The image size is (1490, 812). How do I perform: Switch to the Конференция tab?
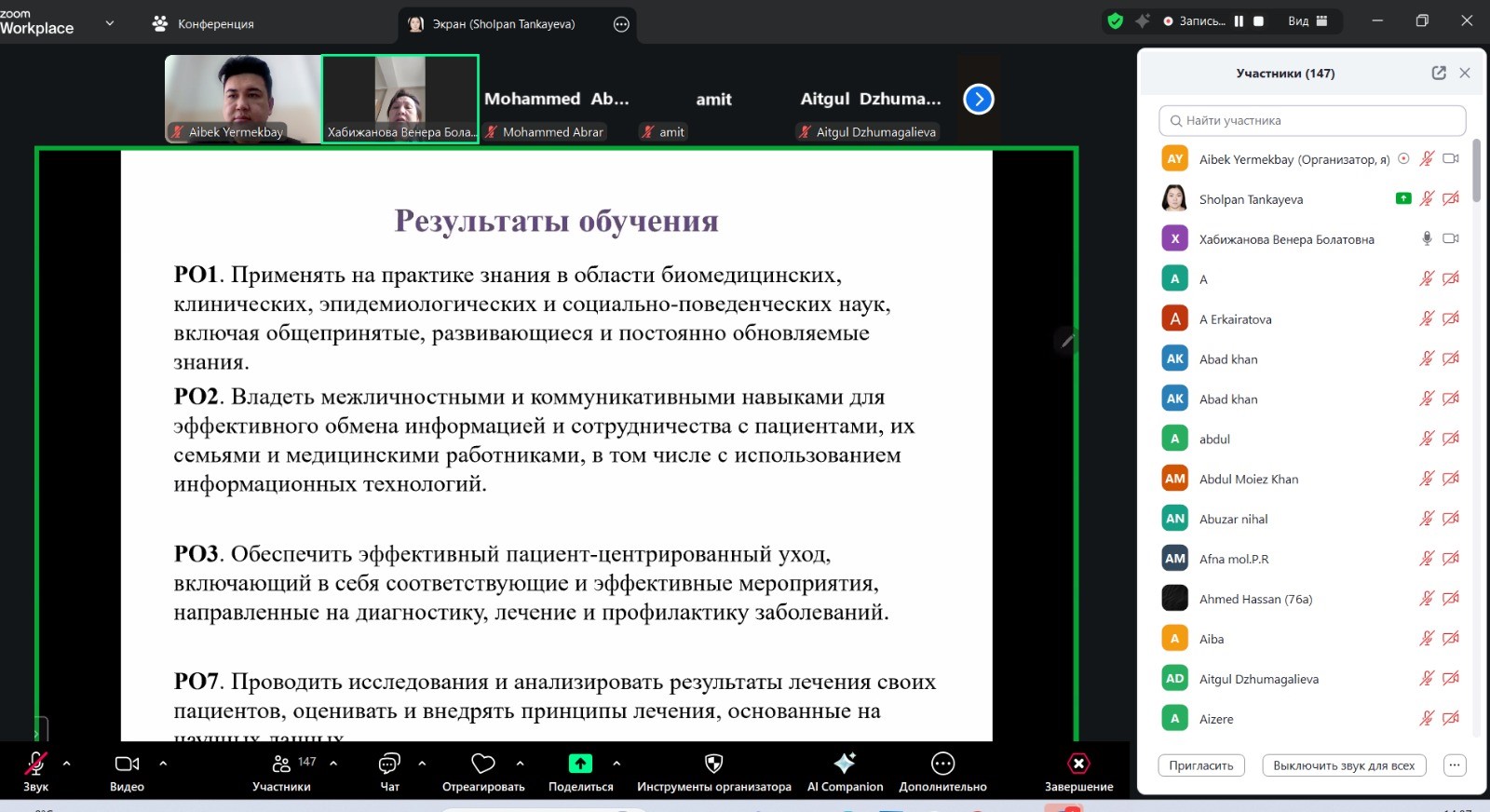click(203, 23)
